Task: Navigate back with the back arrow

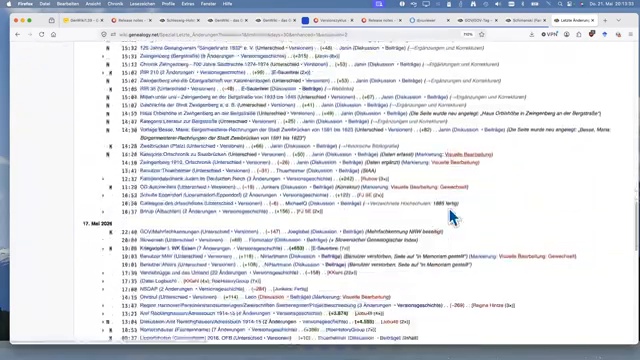Action: coord(18,35)
